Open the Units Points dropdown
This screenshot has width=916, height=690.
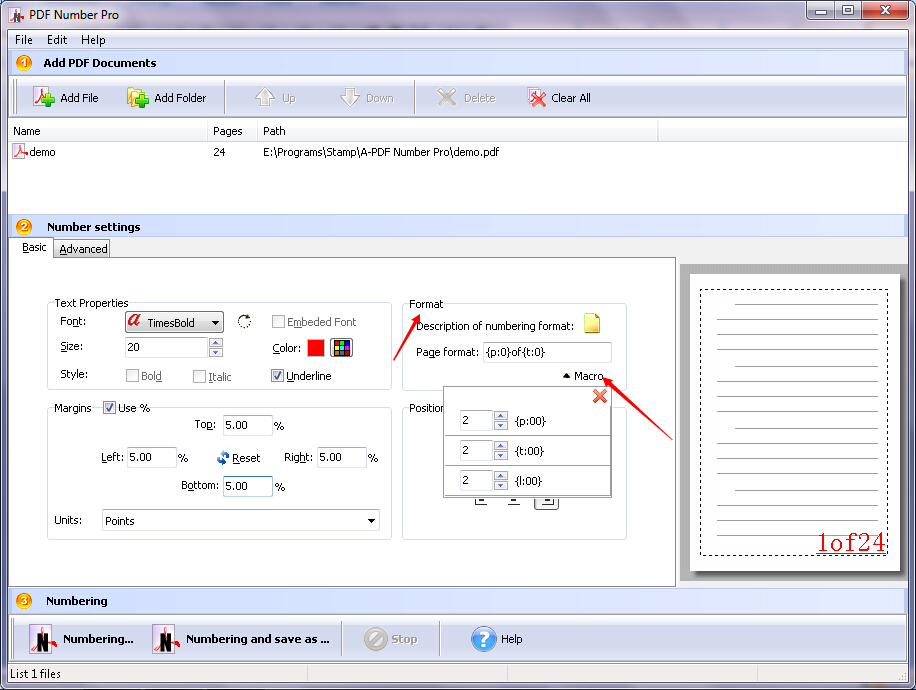[x=241, y=521]
